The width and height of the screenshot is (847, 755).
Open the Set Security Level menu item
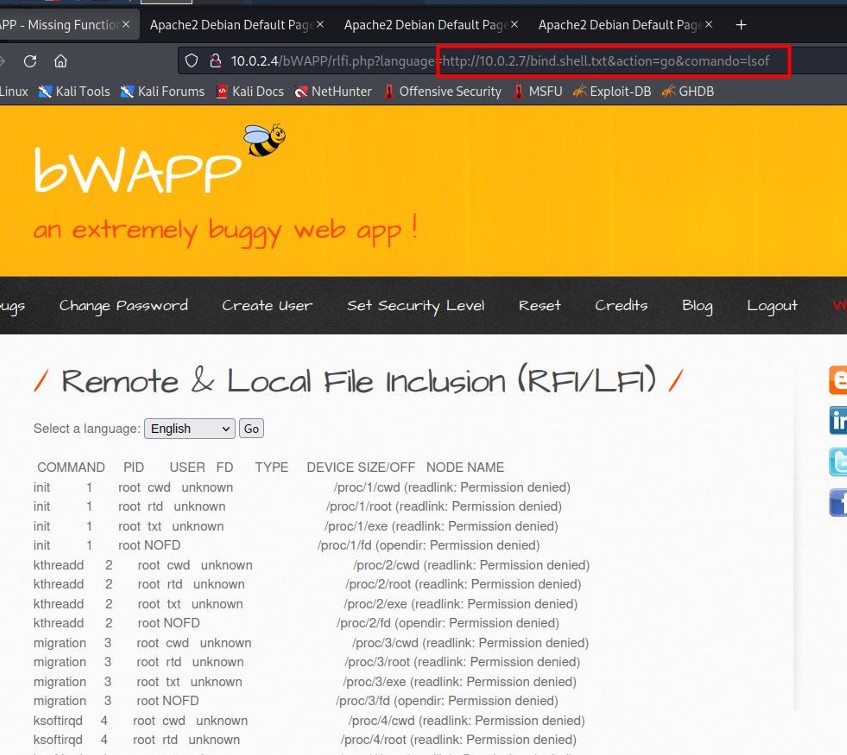pyautogui.click(x=415, y=306)
